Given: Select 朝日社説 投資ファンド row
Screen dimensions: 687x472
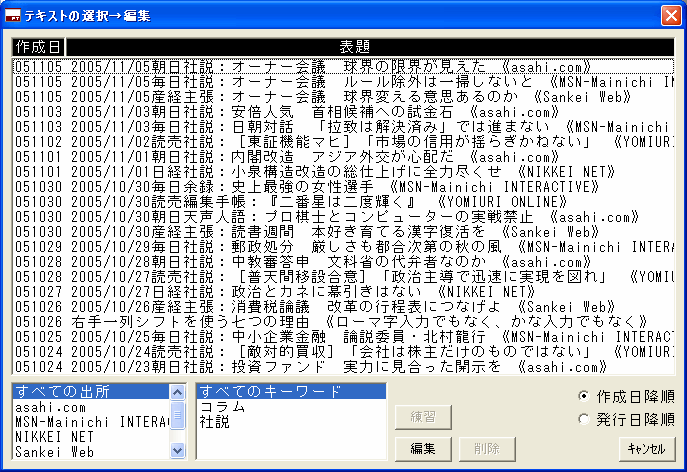Looking at the screenshot, I should [x=344, y=367].
